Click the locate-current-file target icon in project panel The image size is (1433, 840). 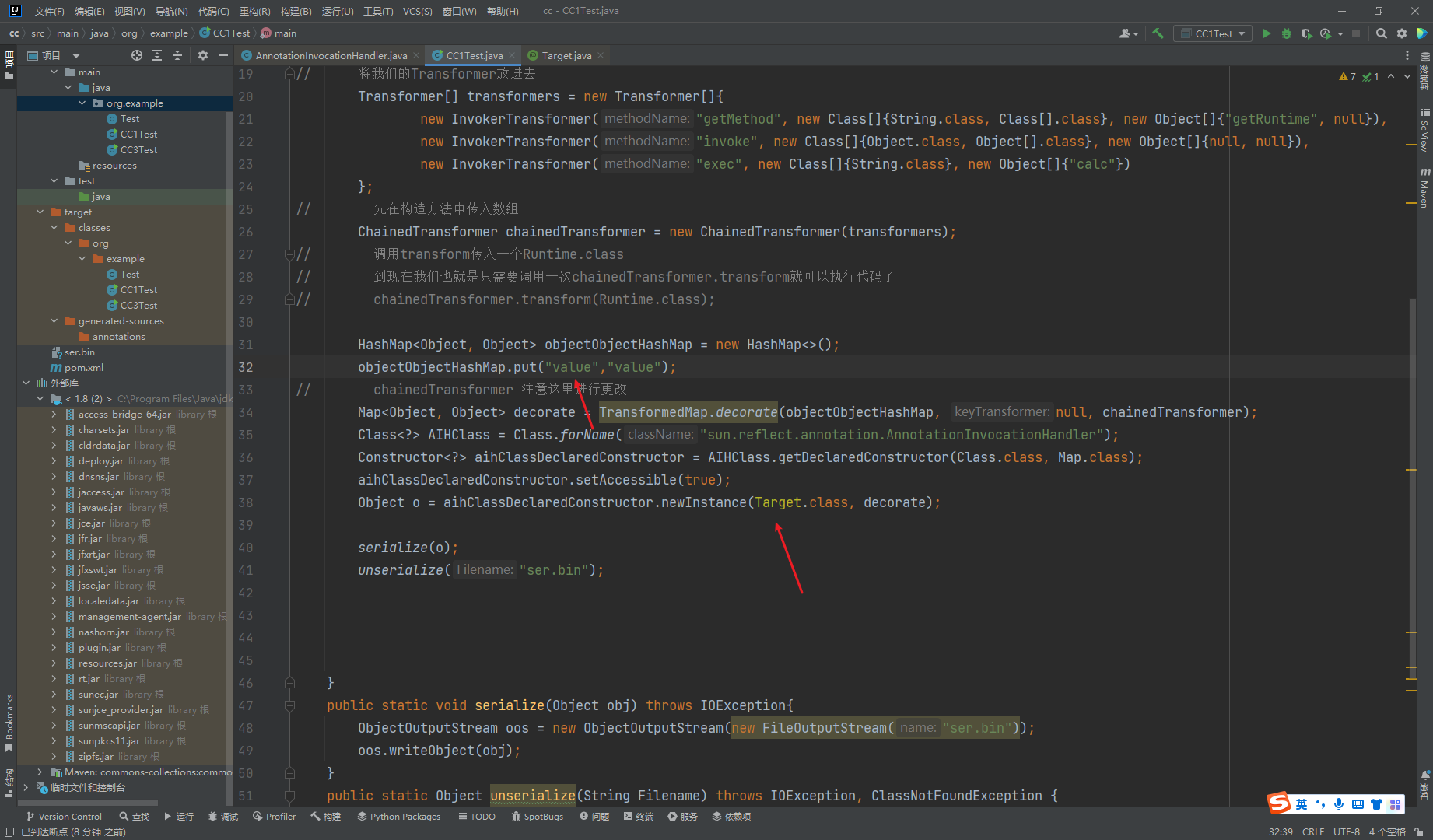pyautogui.click(x=137, y=55)
